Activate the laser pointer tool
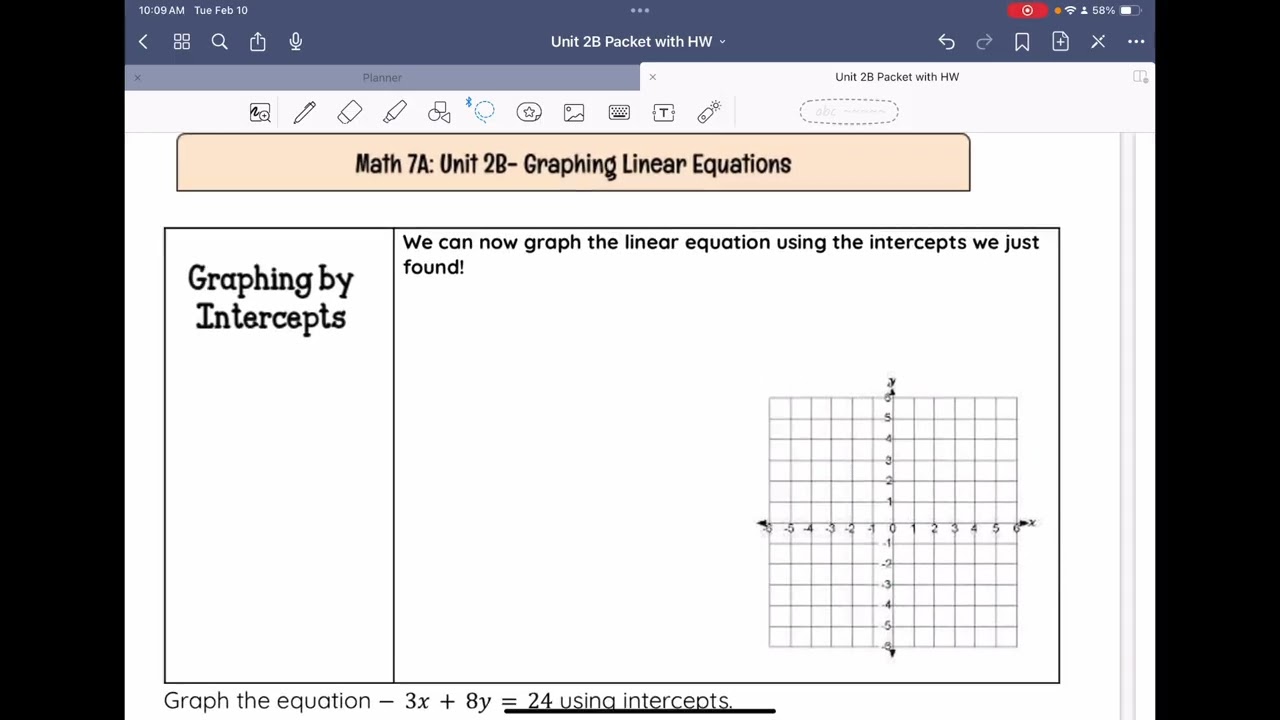 click(x=709, y=112)
